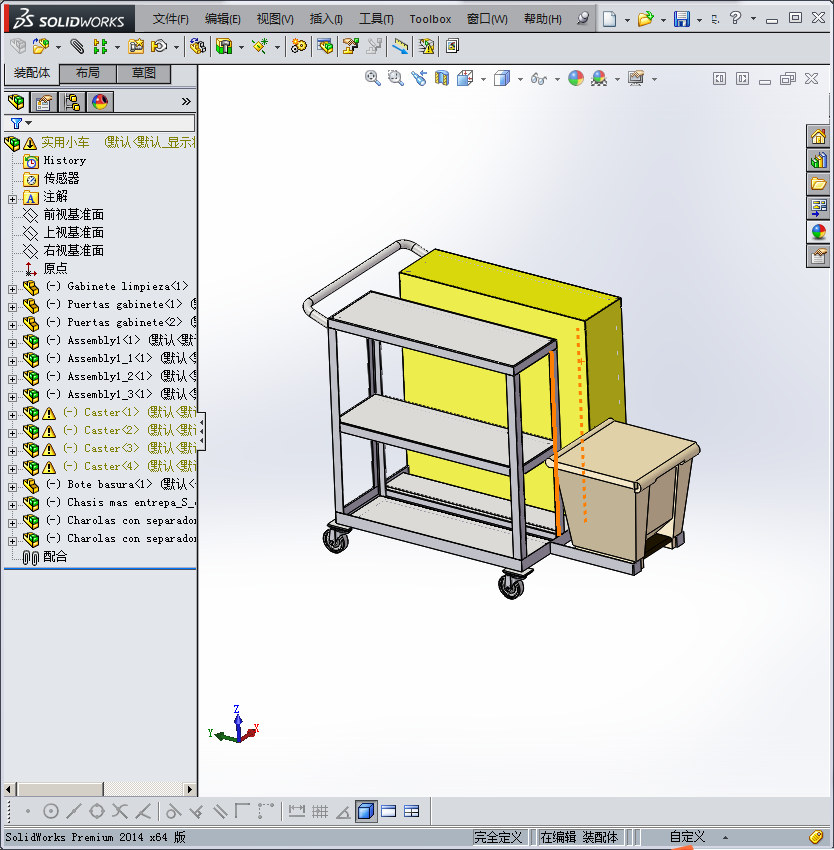834x850 pixels.
Task: Click the 传感器 sensors folder
Action: pyautogui.click(x=61, y=178)
